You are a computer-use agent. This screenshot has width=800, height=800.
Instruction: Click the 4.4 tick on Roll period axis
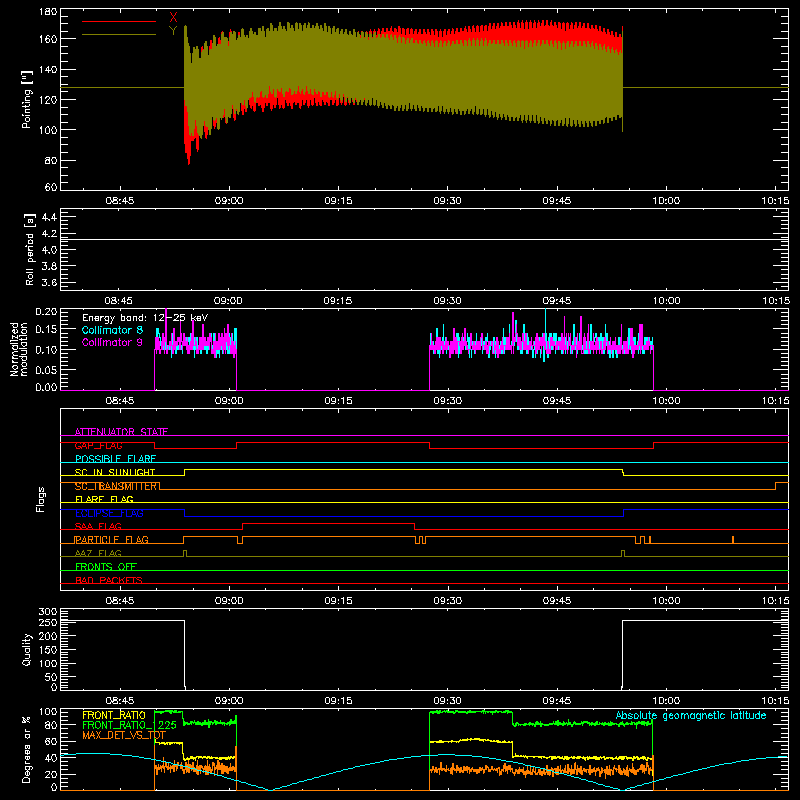pos(49,217)
